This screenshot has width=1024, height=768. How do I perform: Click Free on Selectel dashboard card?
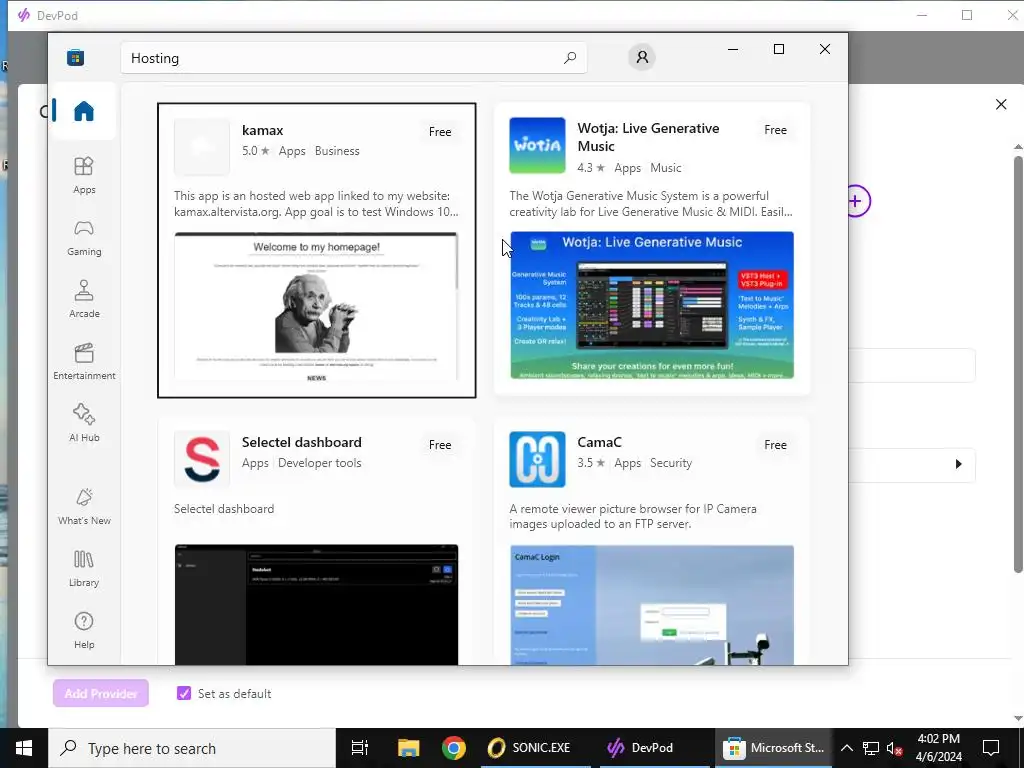pos(440,445)
